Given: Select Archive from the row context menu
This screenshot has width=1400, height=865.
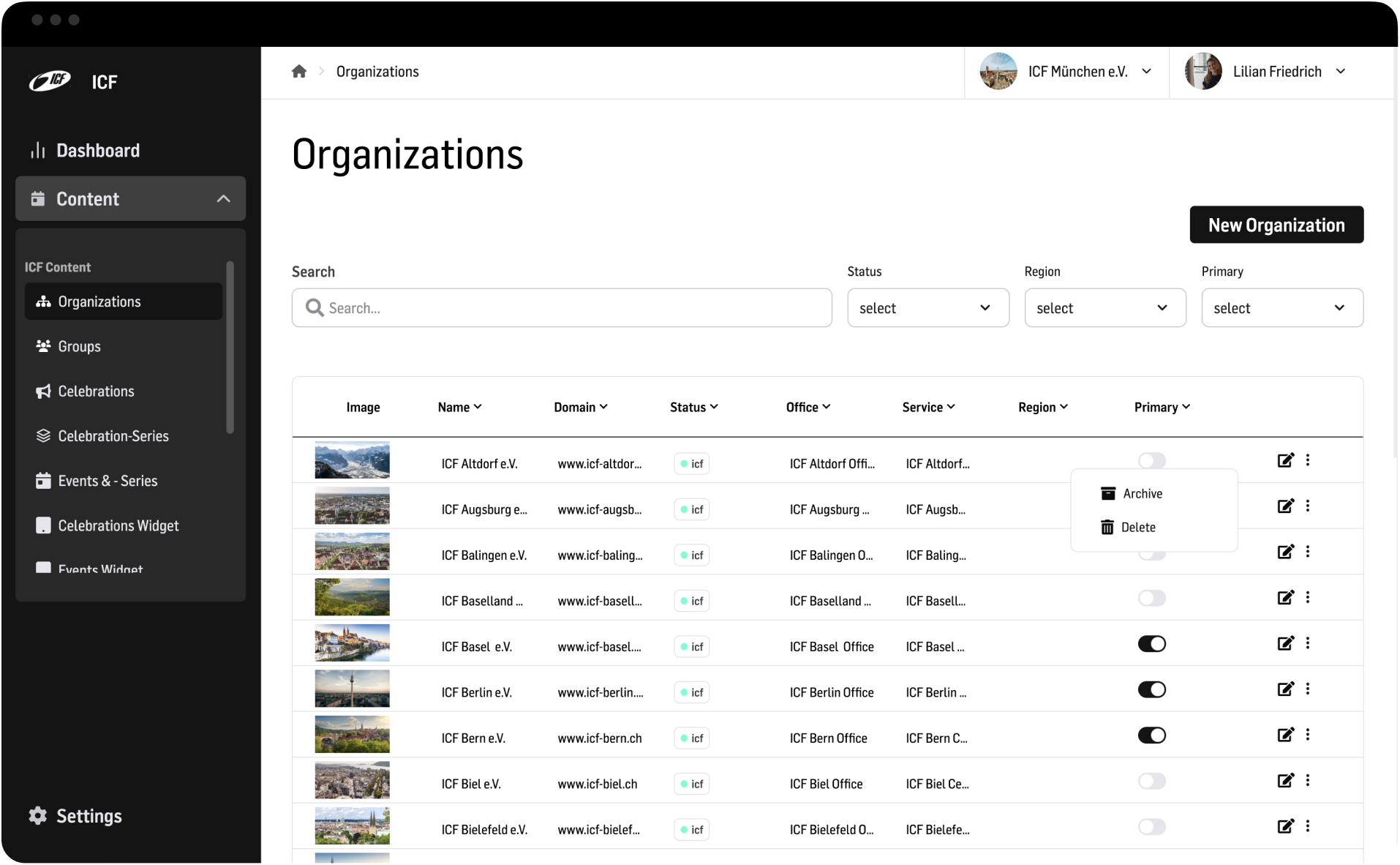Looking at the screenshot, I should [x=1143, y=493].
